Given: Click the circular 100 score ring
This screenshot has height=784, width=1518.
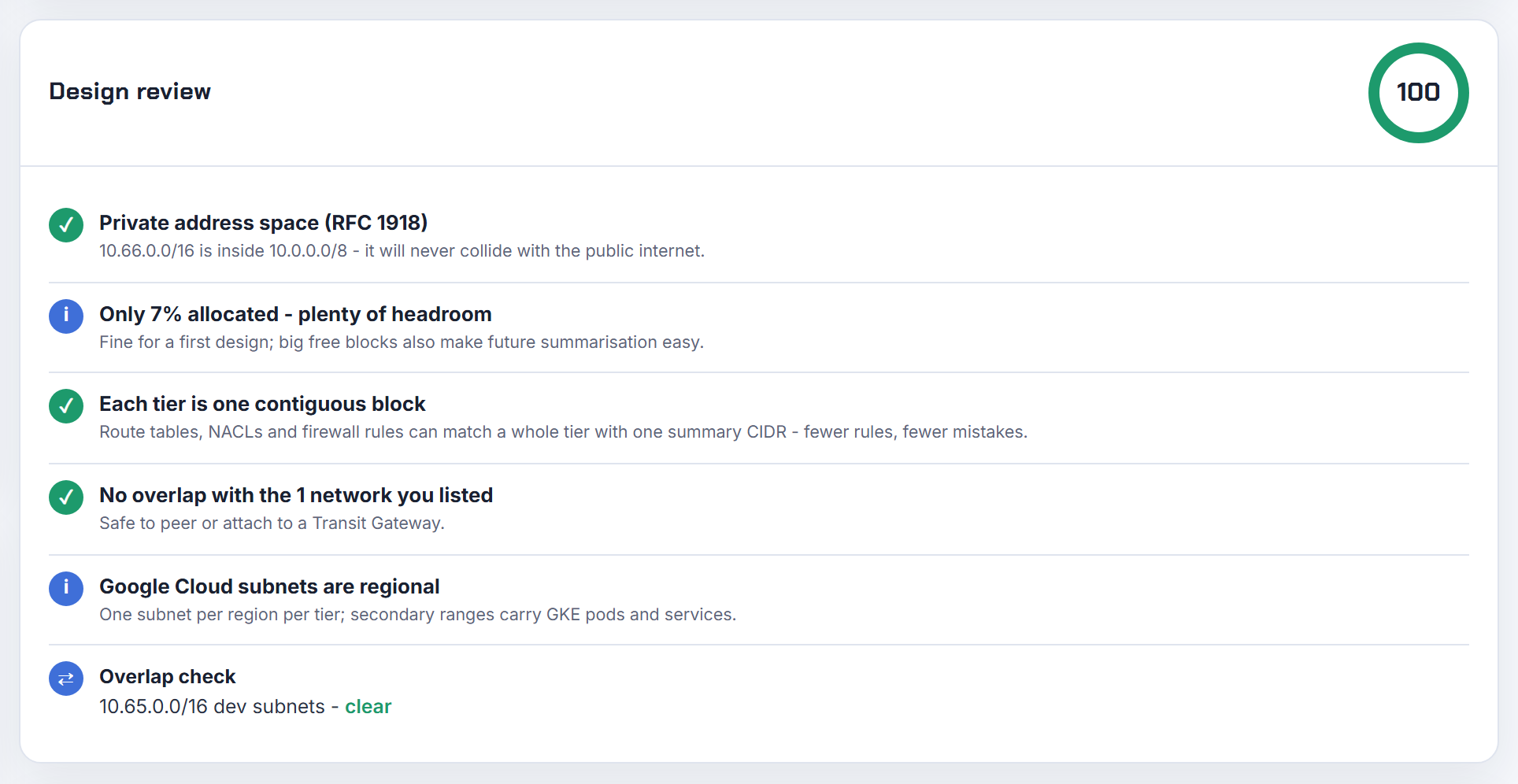Looking at the screenshot, I should [x=1418, y=93].
